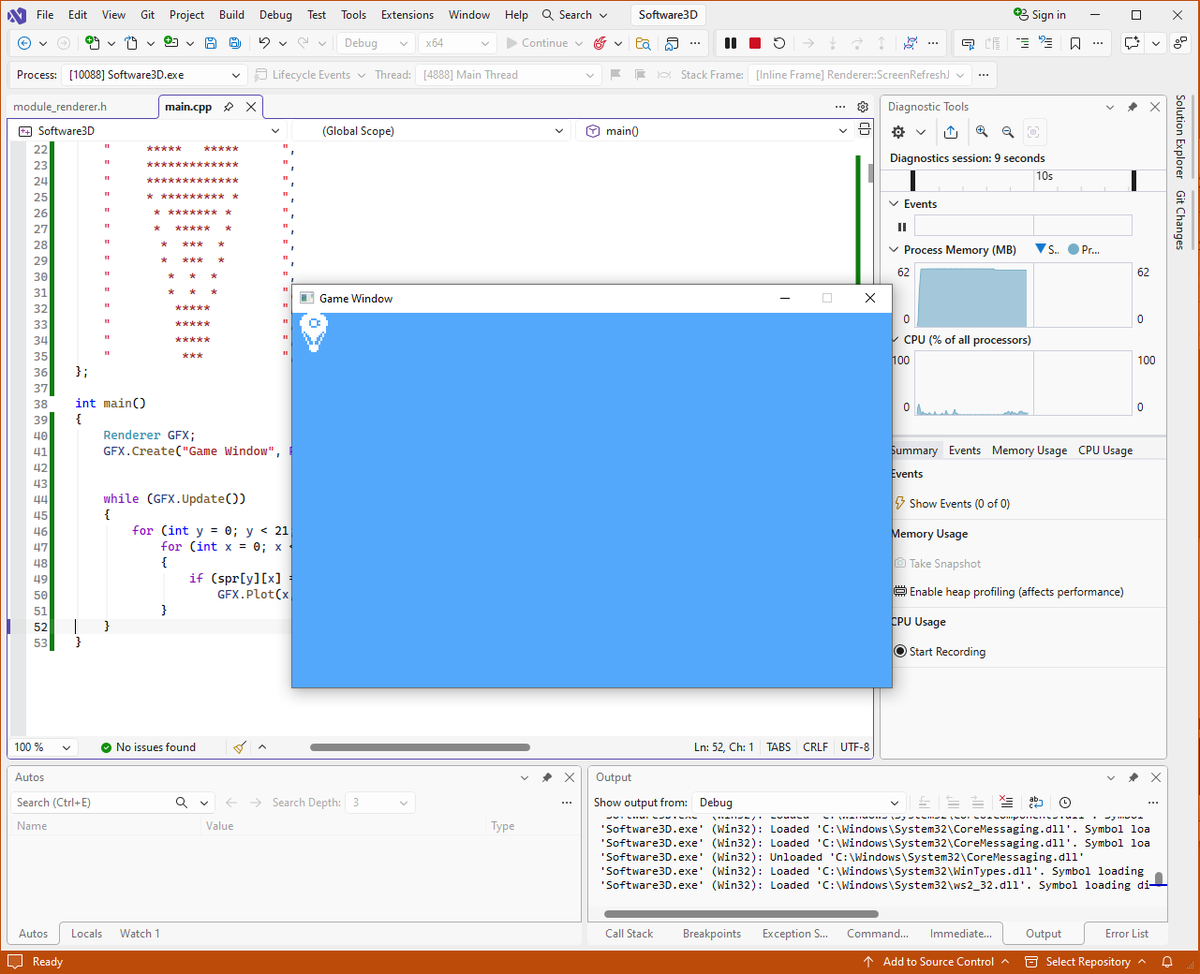Switch to the module_renderer.h tab
1200x974 pixels.
point(60,107)
